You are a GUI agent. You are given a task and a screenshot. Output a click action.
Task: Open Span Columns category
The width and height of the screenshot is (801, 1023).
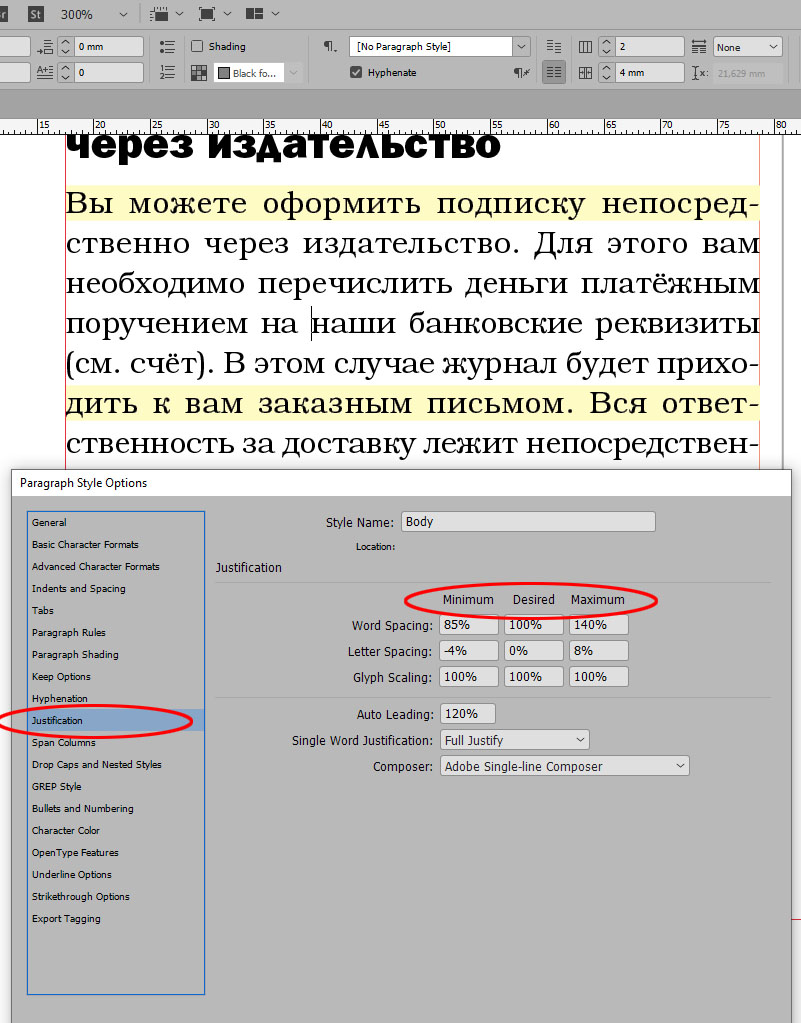(x=116, y=742)
